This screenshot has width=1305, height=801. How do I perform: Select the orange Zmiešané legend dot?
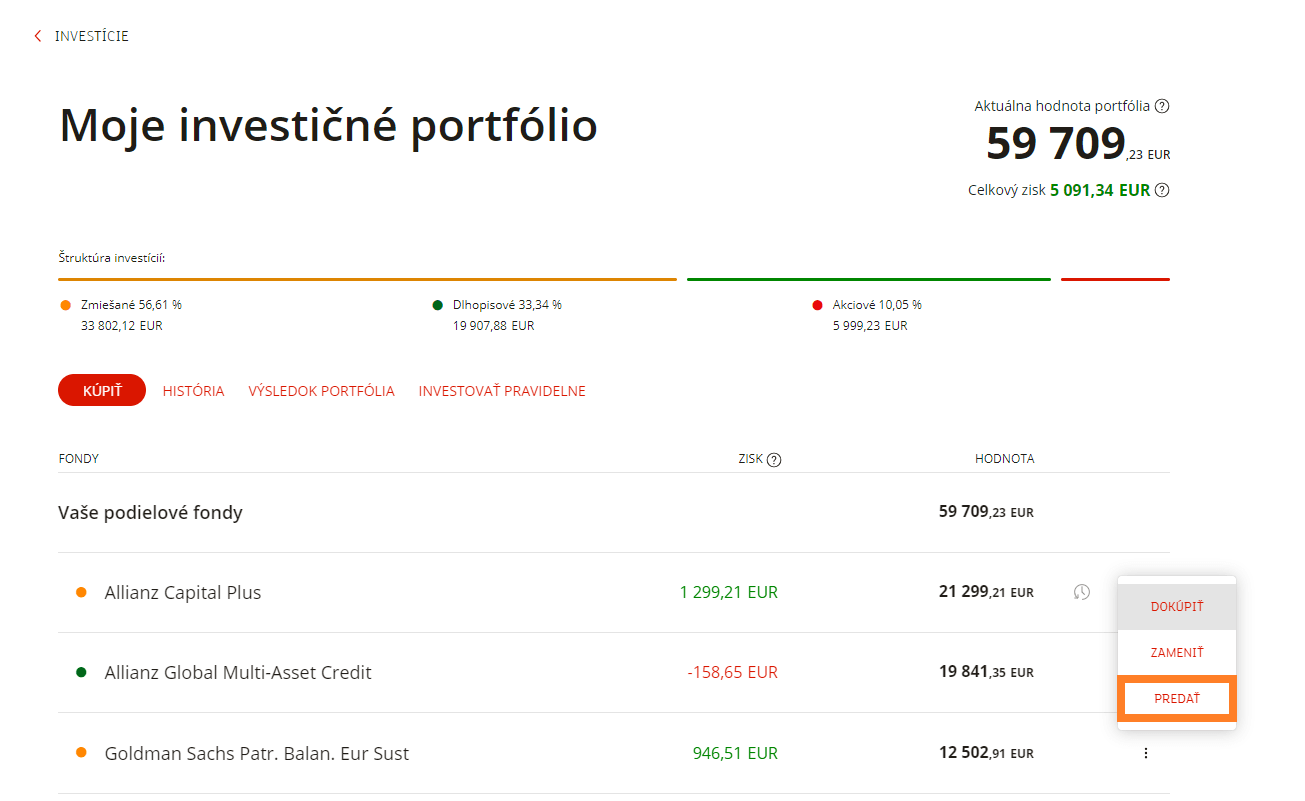pyautogui.click(x=66, y=305)
